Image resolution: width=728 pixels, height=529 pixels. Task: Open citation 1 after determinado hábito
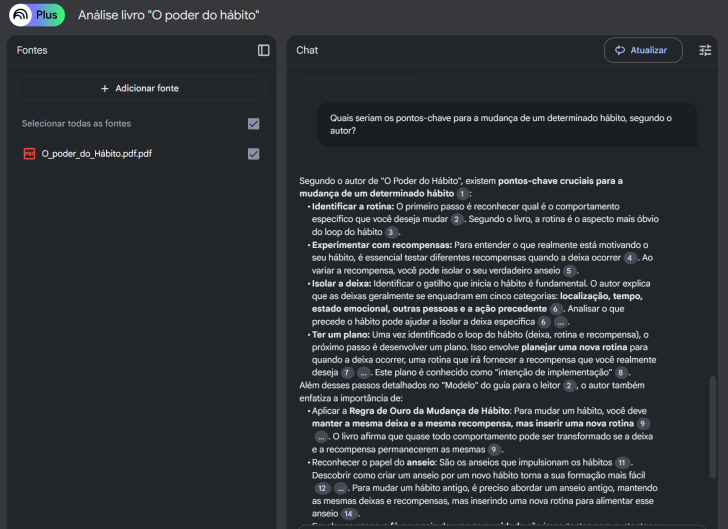tap(462, 194)
